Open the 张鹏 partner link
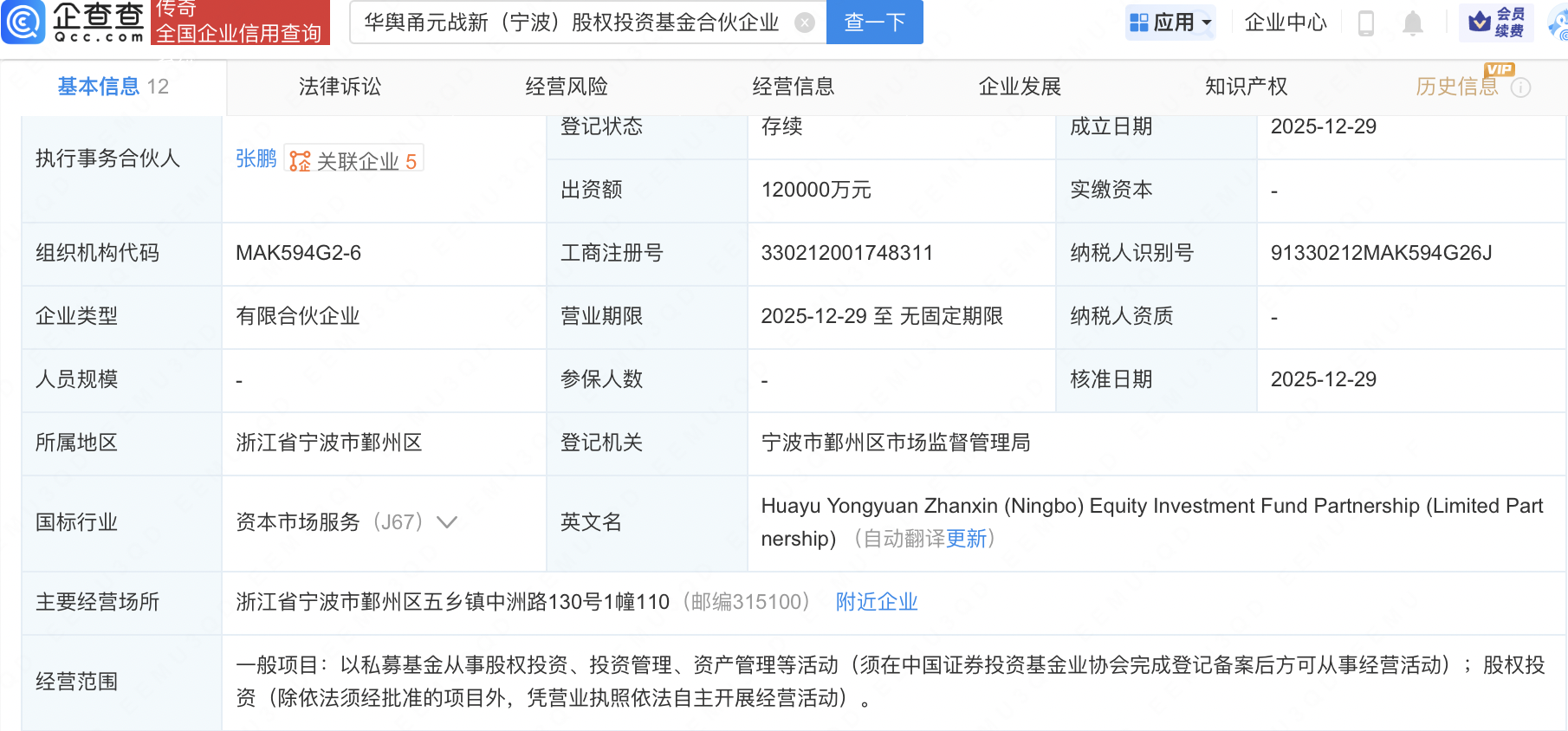The height and width of the screenshot is (731, 1568). 256,158
